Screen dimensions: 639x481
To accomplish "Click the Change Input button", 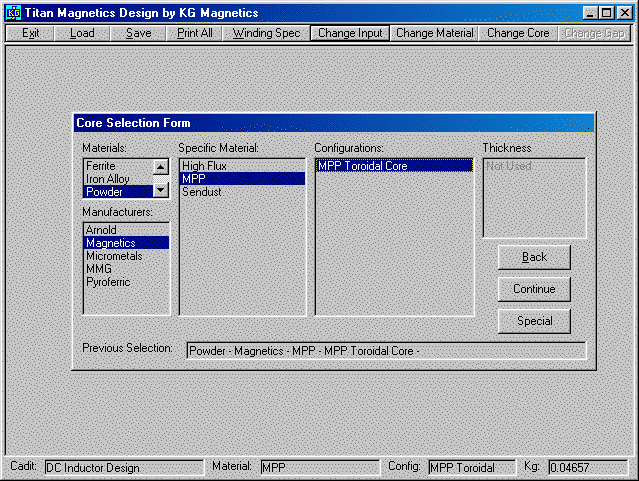I will pos(350,33).
